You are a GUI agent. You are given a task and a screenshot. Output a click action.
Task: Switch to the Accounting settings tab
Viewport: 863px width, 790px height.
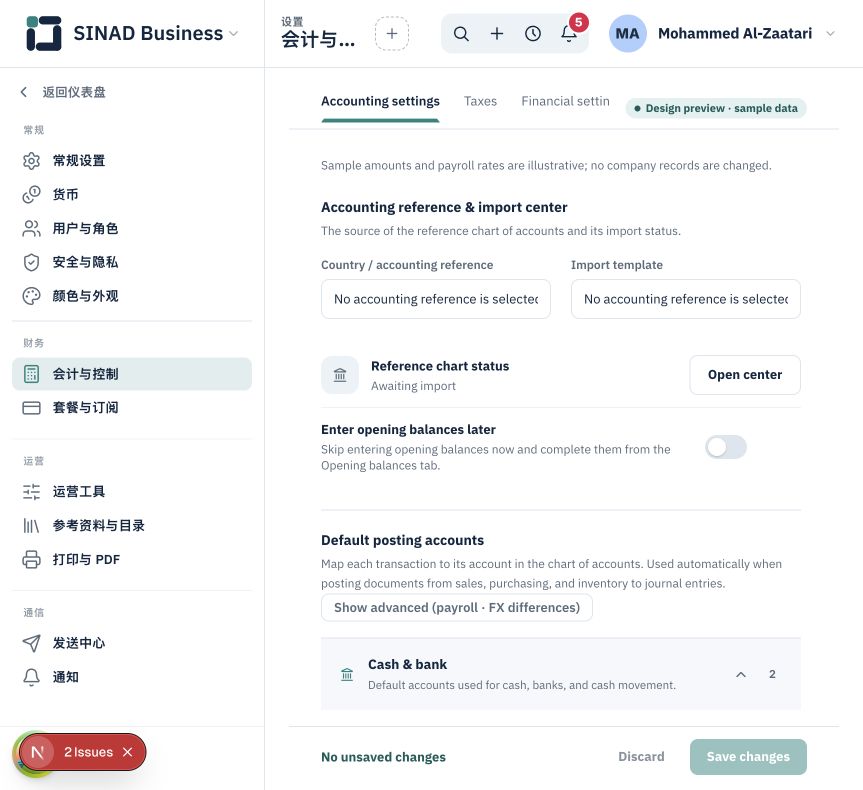coord(380,101)
